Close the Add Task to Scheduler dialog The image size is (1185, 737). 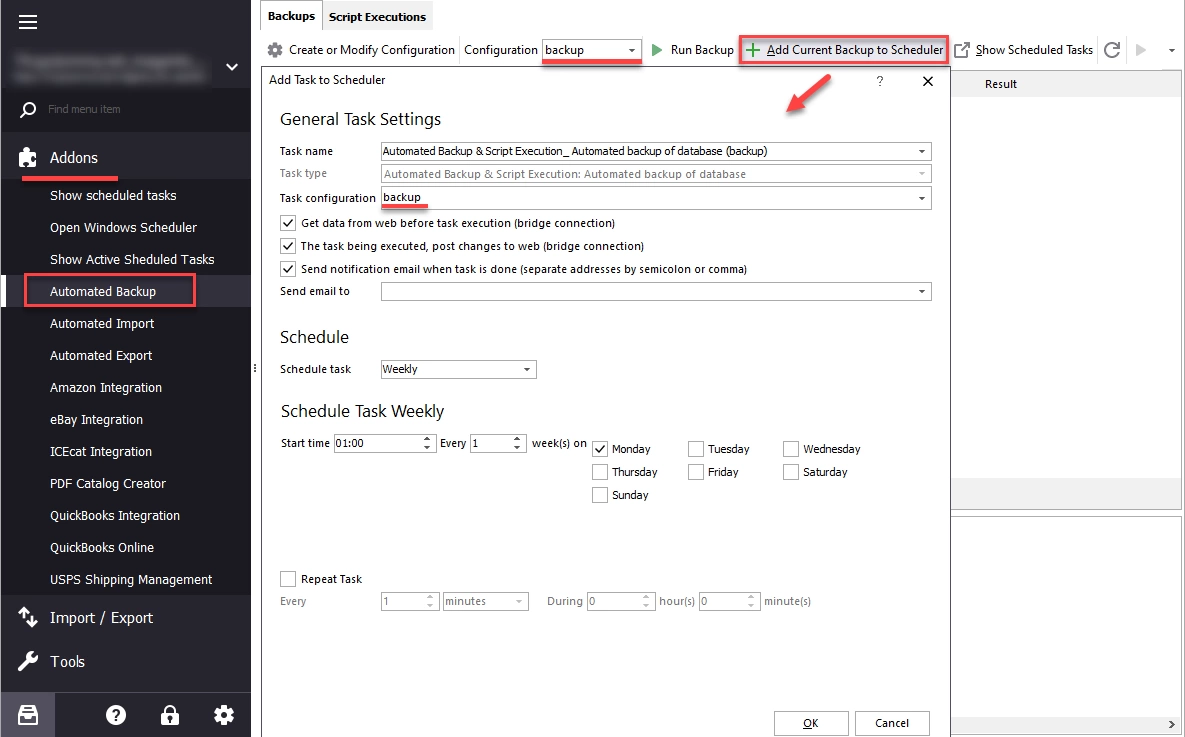pyautogui.click(x=928, y=81)
